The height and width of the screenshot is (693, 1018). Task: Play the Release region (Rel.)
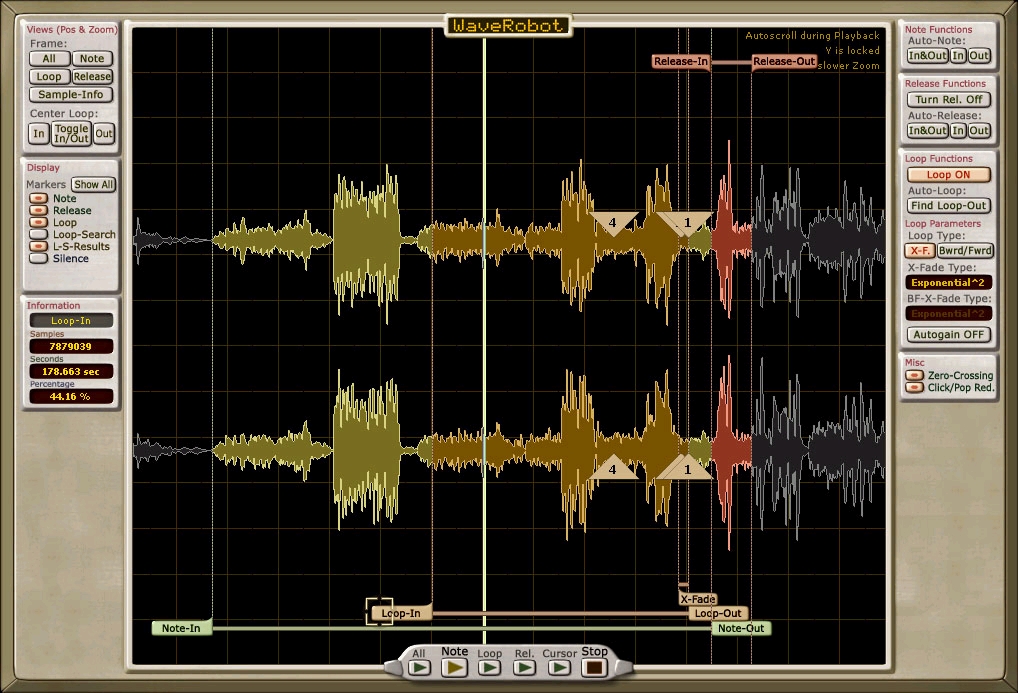click(525, 667)
